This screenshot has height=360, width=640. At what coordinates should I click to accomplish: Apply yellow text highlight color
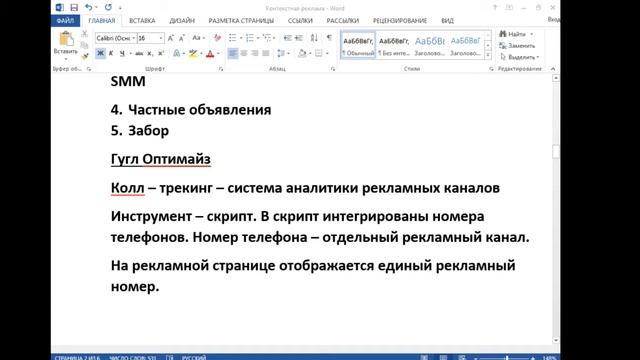pos(193,53)
